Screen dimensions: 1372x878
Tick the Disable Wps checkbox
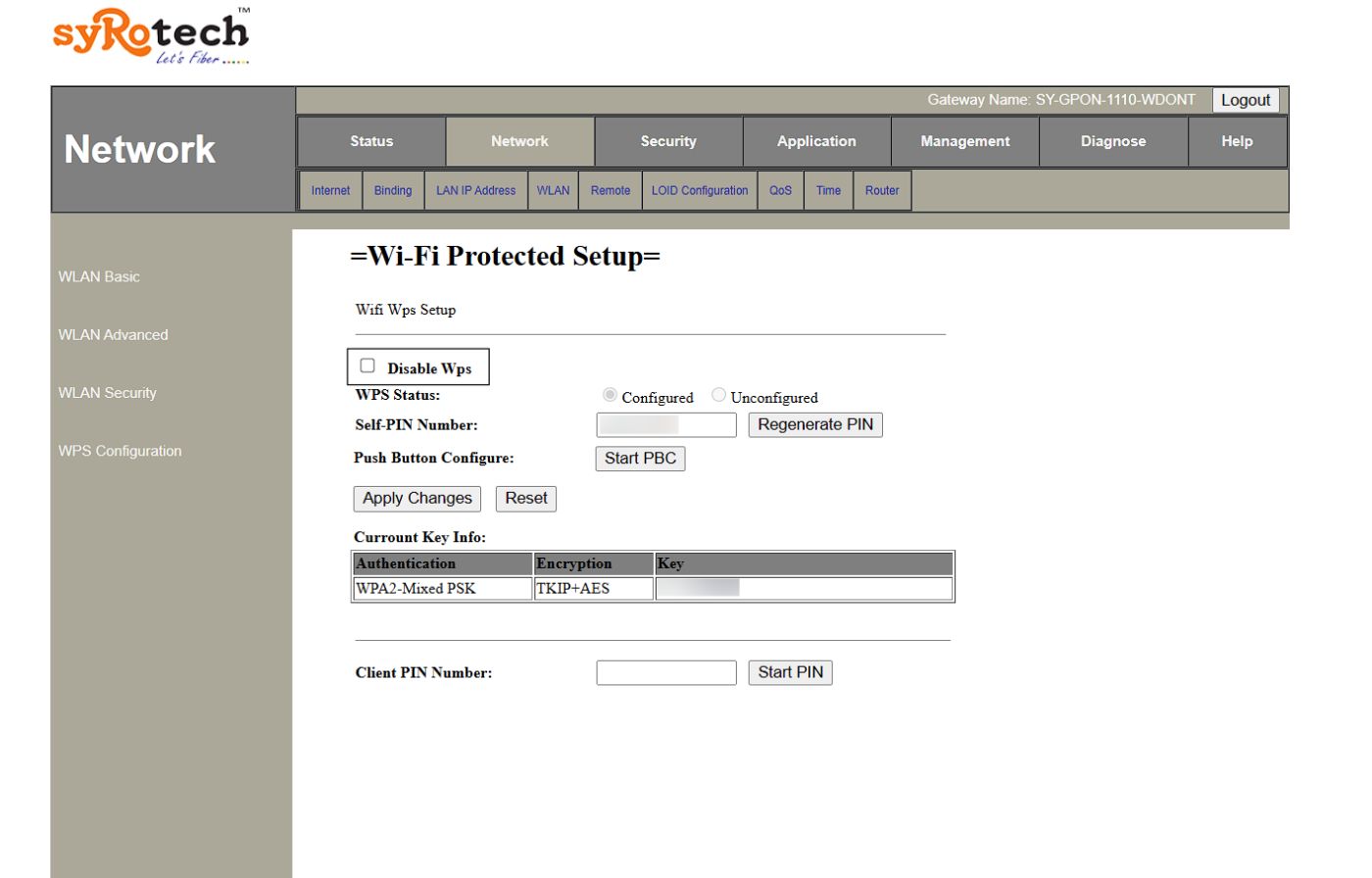(367, 366)
